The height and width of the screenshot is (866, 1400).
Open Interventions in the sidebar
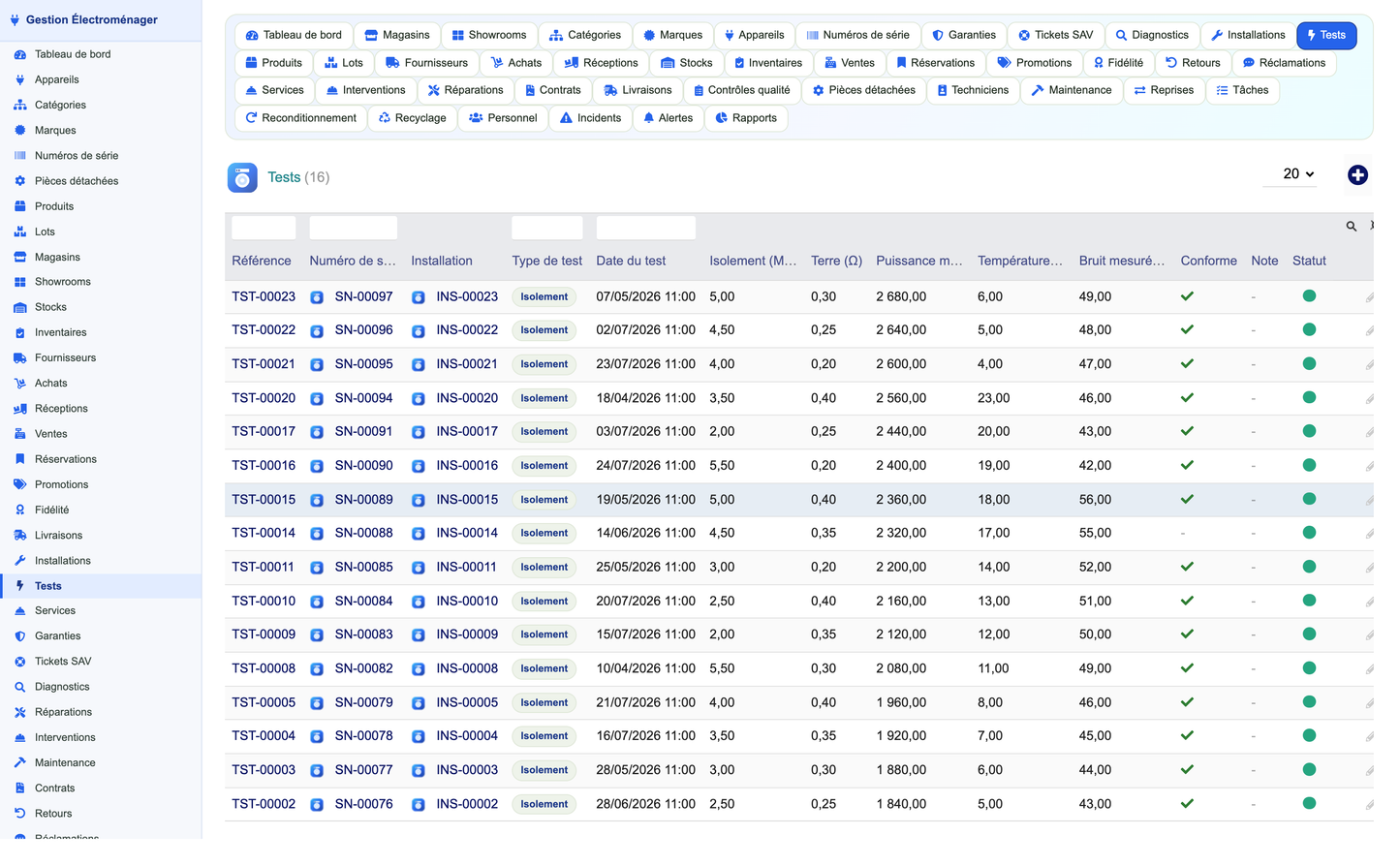click(x=65, y=737)
